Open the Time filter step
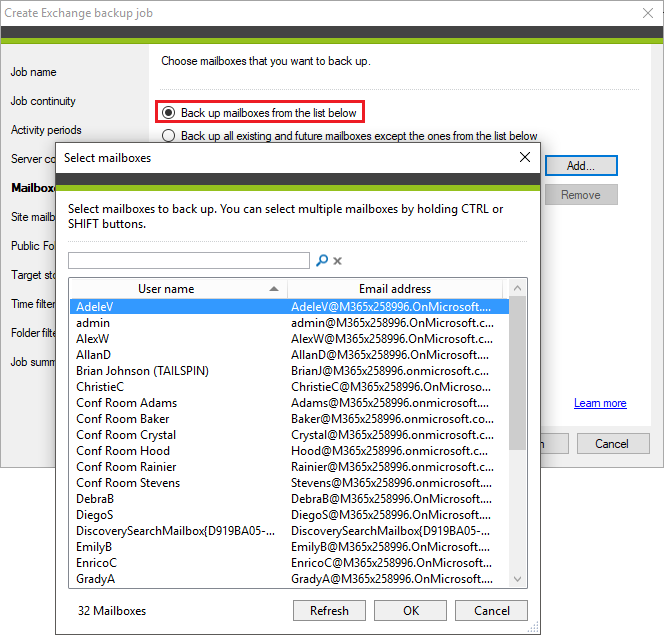This screenshot has height=635, width=664. 33,304
